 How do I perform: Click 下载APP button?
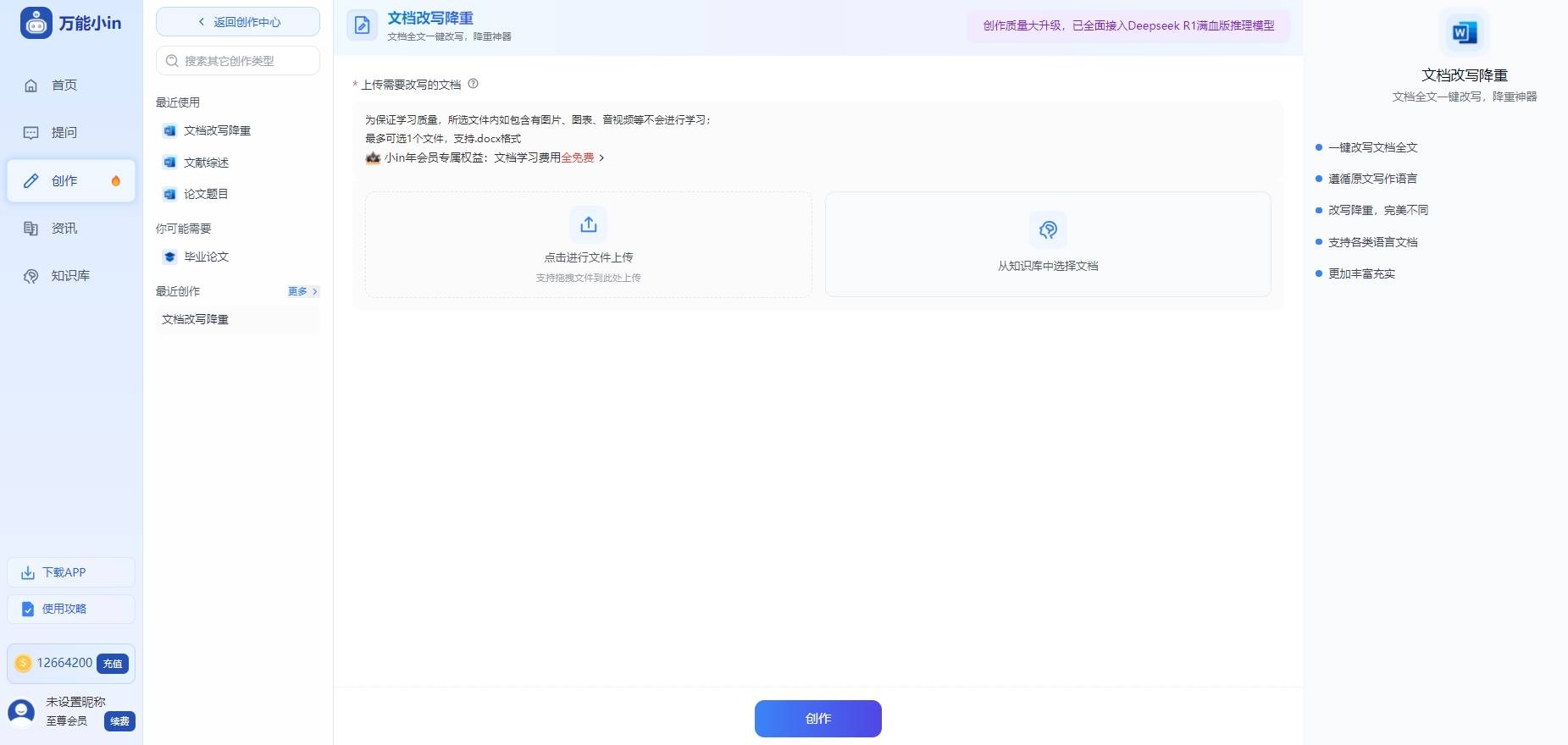[71, 572]
